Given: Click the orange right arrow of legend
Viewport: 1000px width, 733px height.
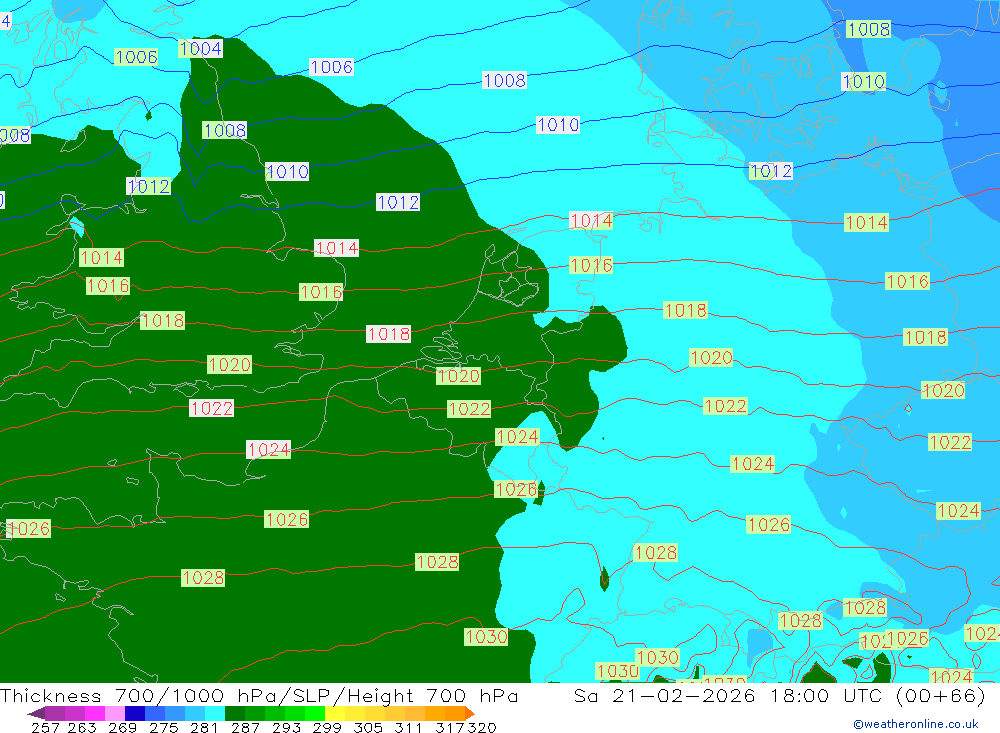Looking at the screenshot, I should tap(470, 713).
